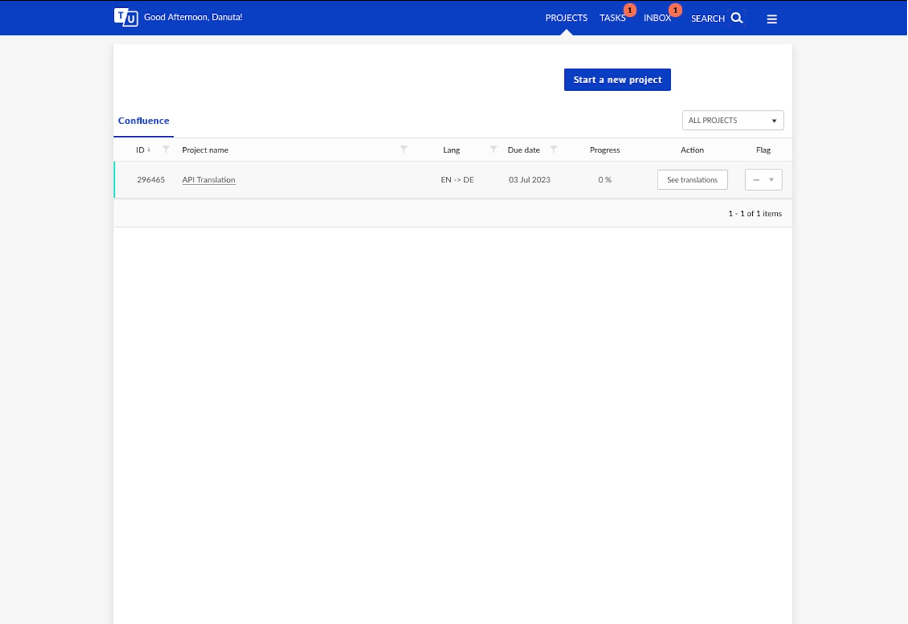Click the SEARCH label in header
This screenshot has height=624, width=908.
[x=708, y=19]
